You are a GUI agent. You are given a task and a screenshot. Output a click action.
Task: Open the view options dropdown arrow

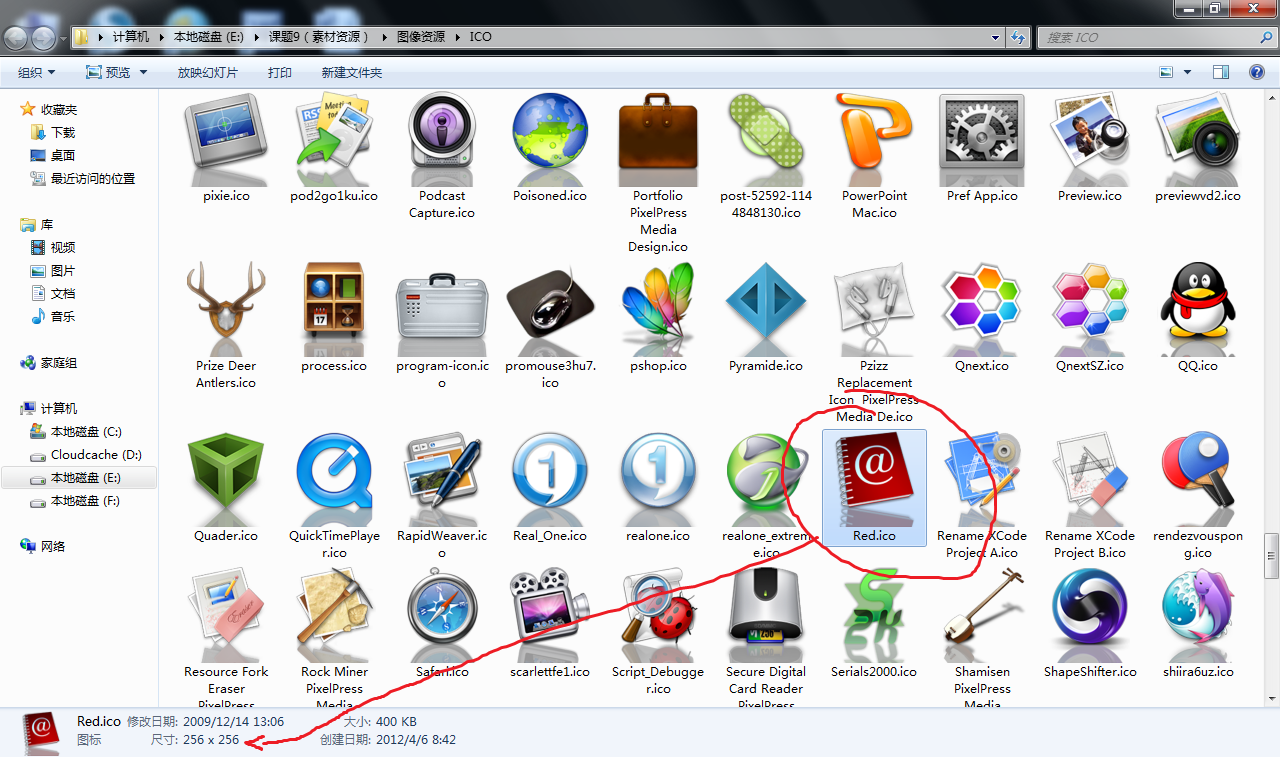pyautogui.click(x=1188, y=73)
